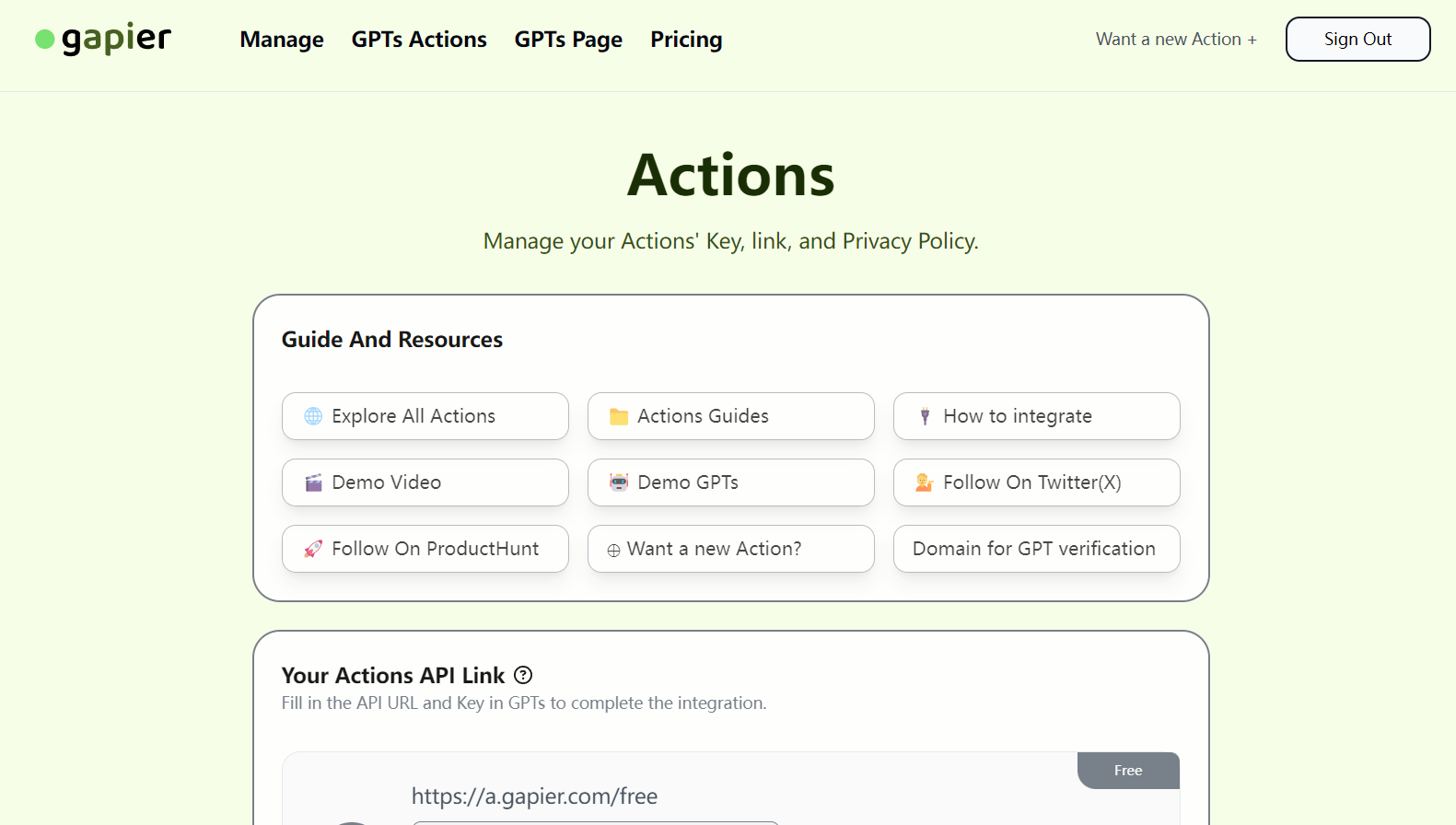Click the clapperboard icon on Demo Video
This screenshot has height=825, width=1456.
pyautogui.click(x=313, y=482)
